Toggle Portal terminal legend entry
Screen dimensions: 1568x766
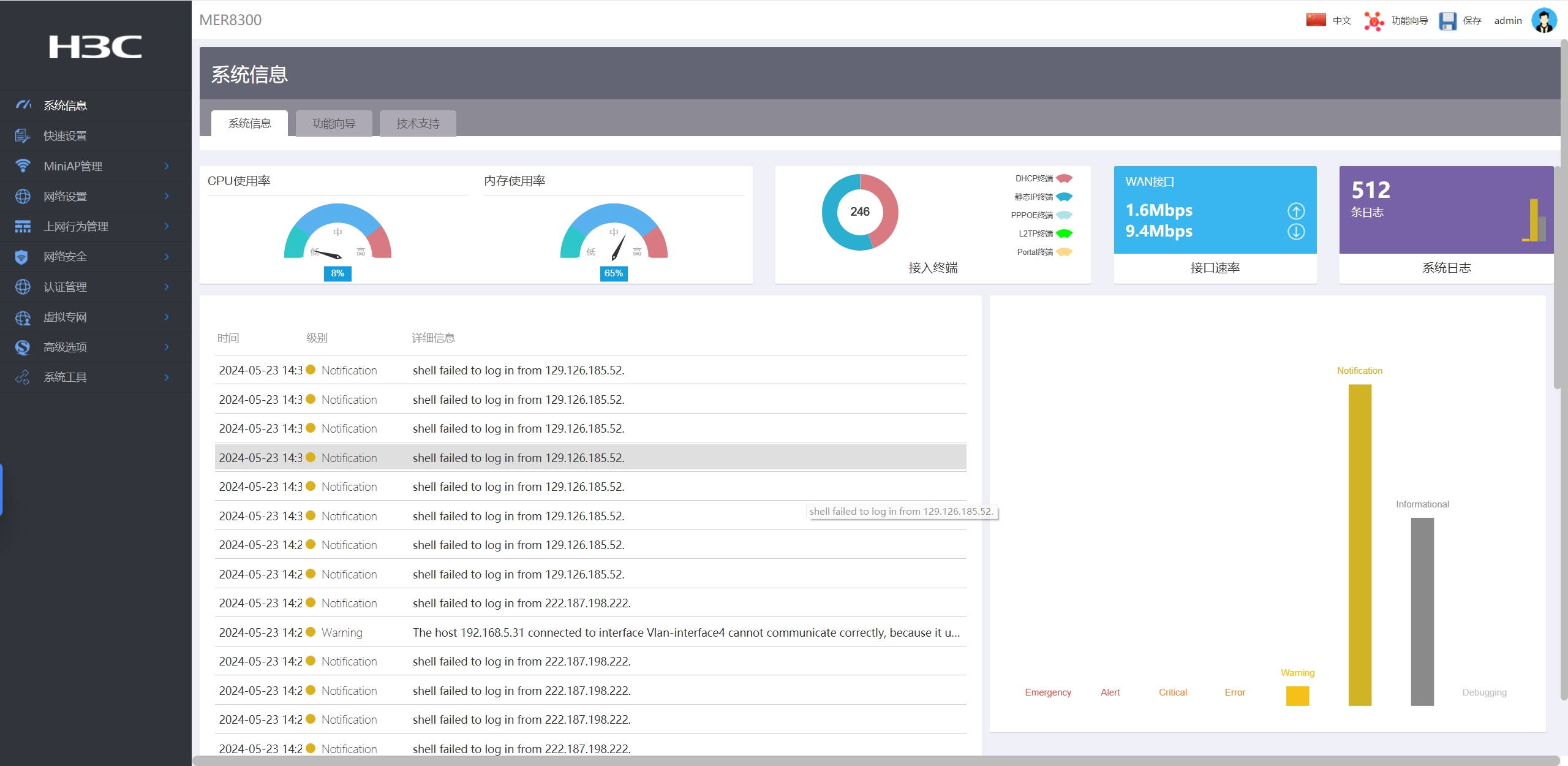coord(1064,252)
